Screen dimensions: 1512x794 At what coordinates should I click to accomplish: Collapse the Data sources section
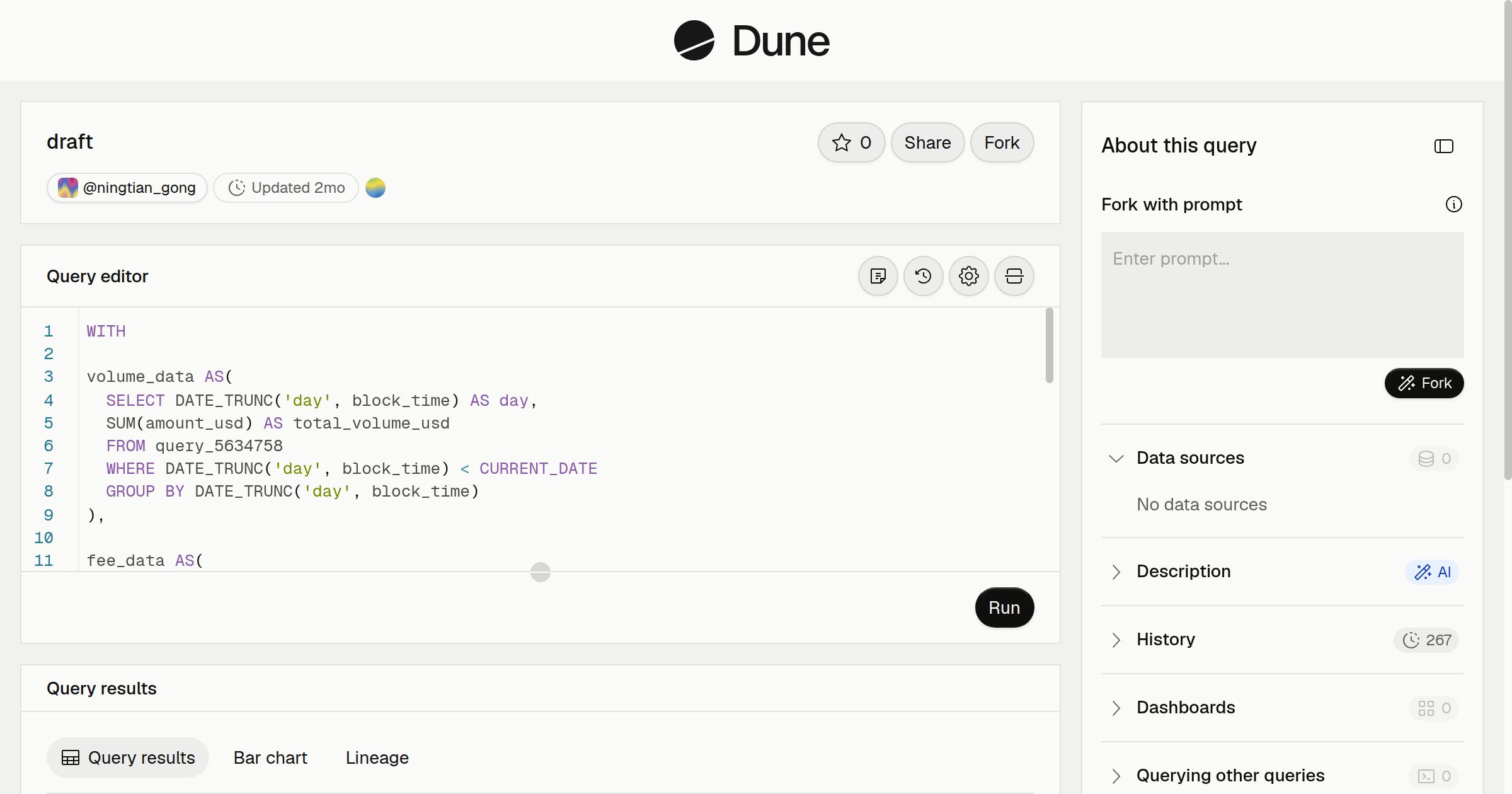click(x=1116, y=458)
